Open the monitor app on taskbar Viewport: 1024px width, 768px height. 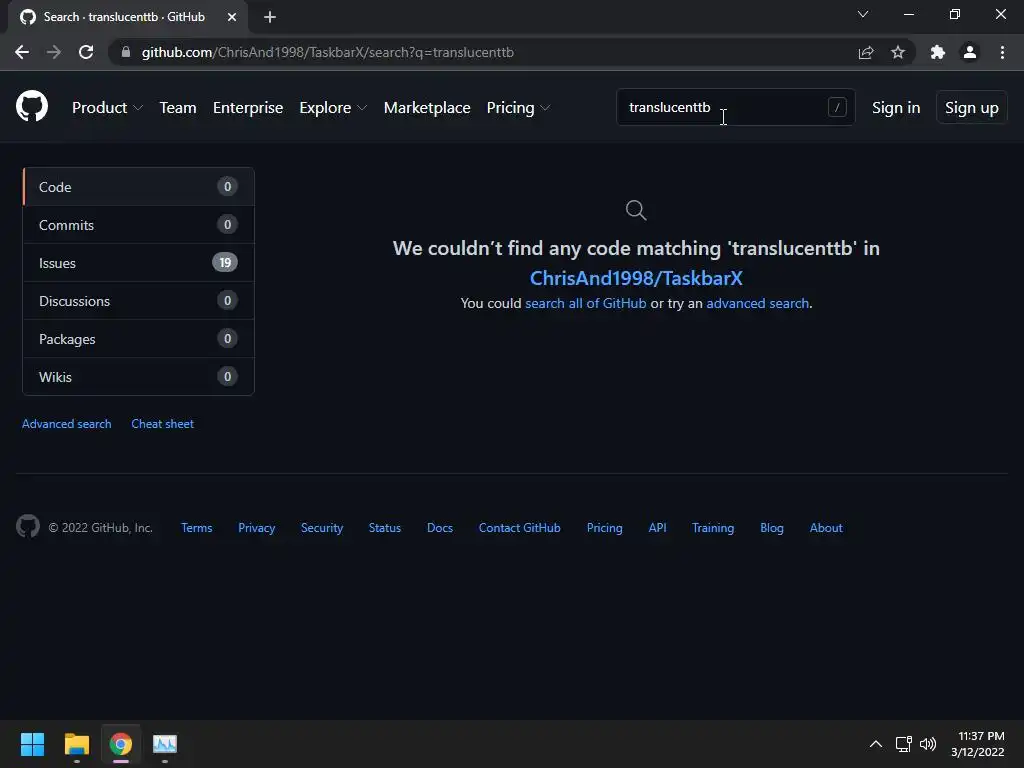click(165, 744)
